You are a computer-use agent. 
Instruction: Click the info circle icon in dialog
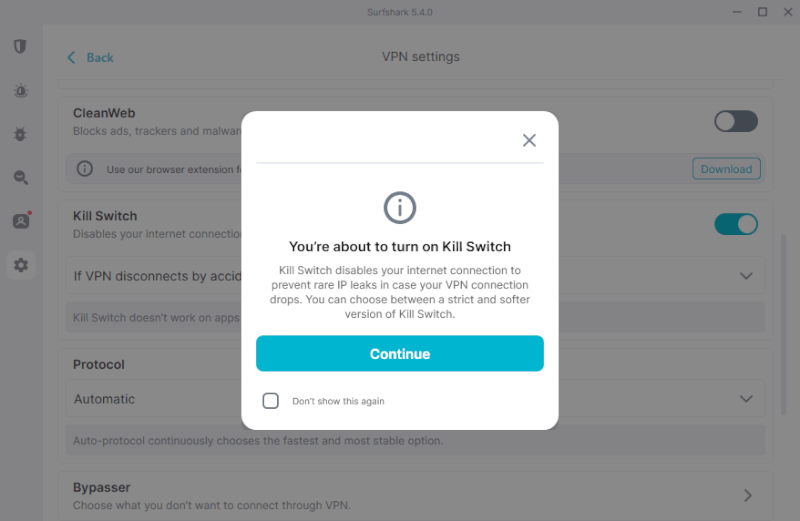pyautogui.click(x=399, y=208)
